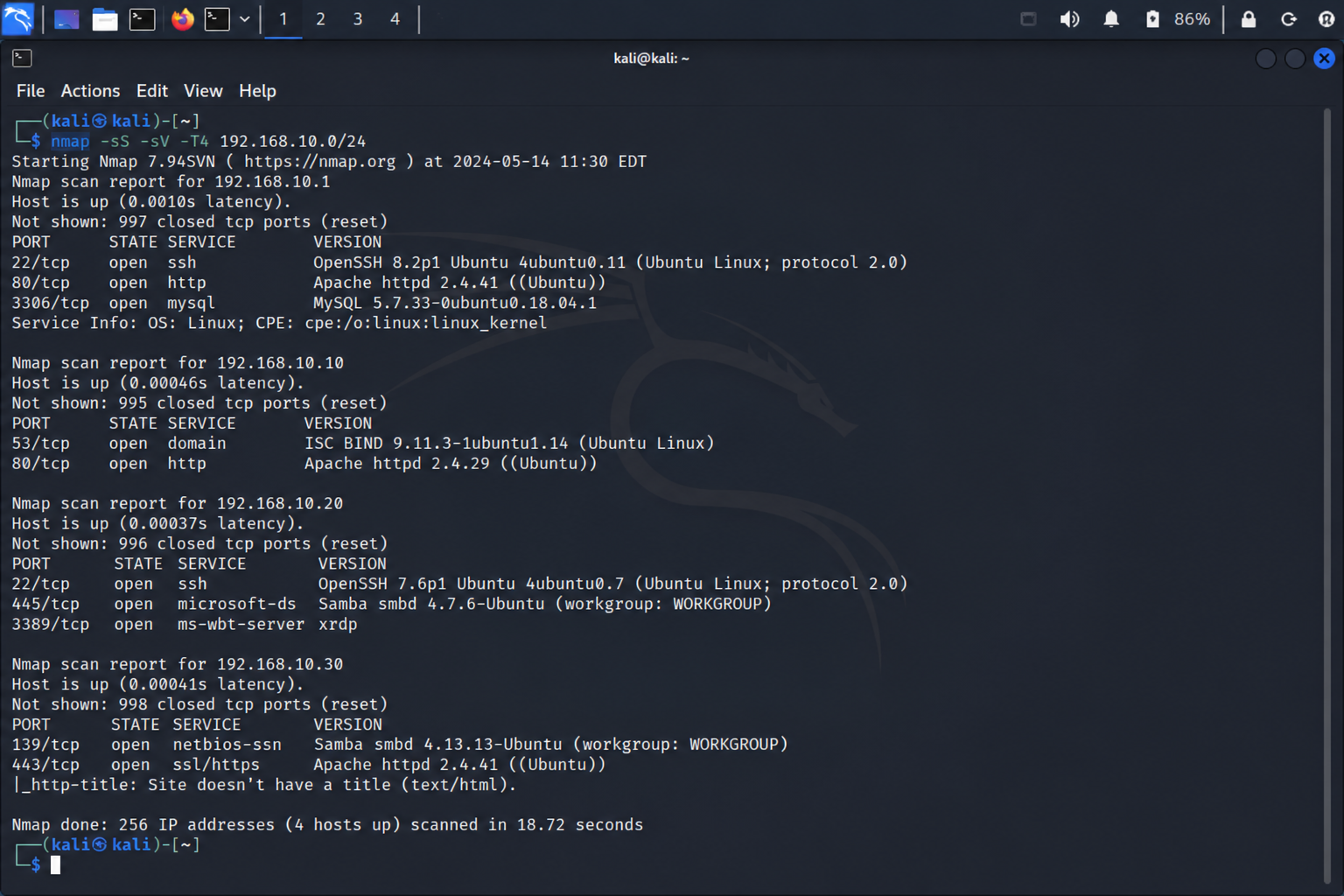Click the 86% battery percentage label
Screen dimensions: 1344x896
(1192, 19)
